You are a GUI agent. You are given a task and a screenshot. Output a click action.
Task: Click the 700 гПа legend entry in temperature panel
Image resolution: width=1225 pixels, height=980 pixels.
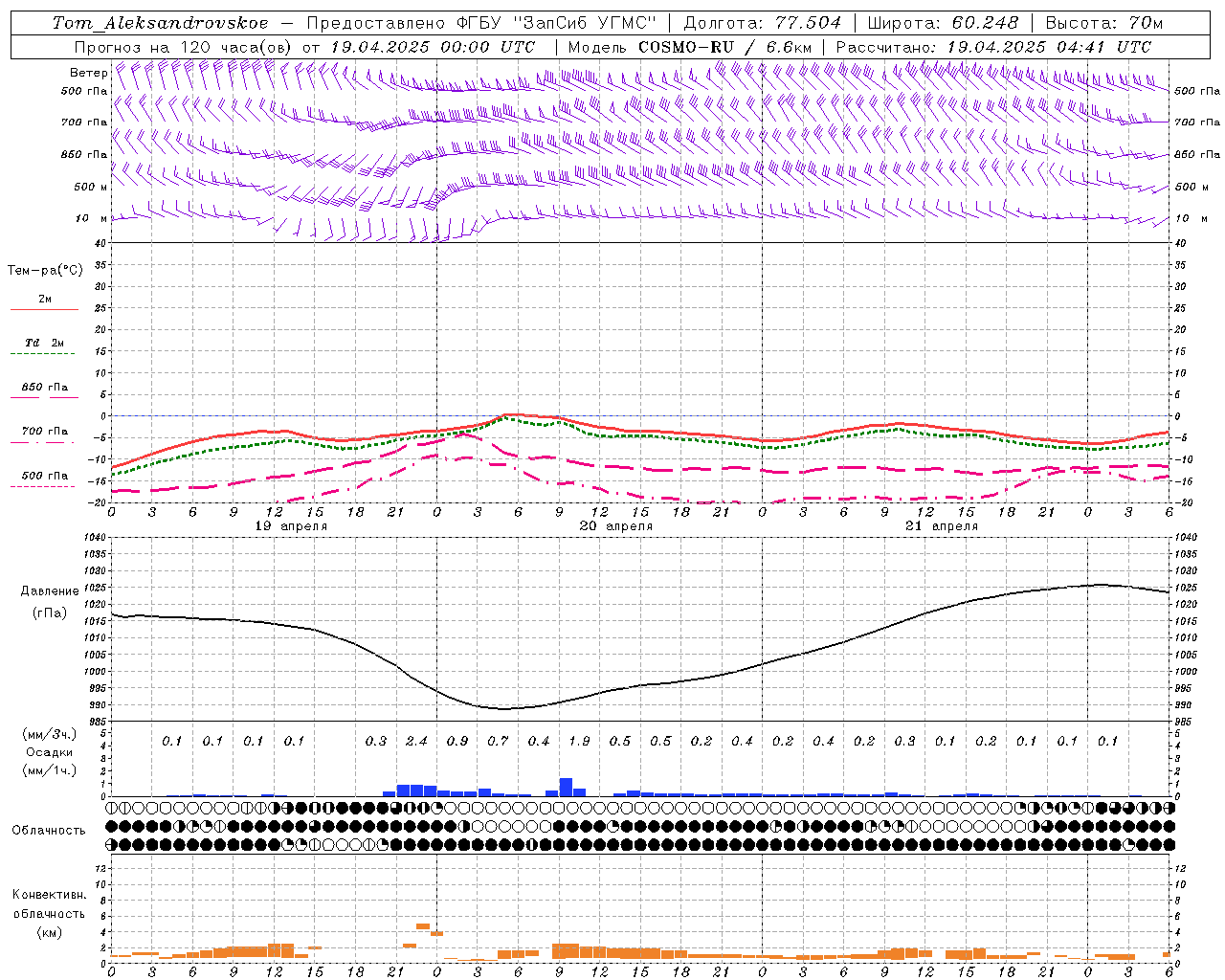click(x=44, y=431)
